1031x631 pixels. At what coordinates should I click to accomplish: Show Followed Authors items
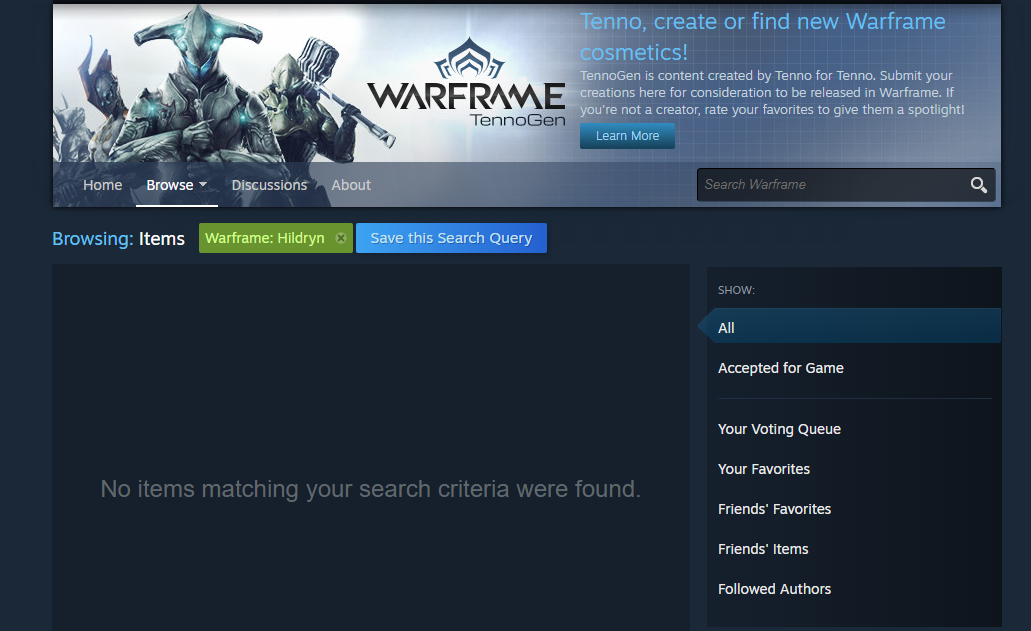point(774,590)
